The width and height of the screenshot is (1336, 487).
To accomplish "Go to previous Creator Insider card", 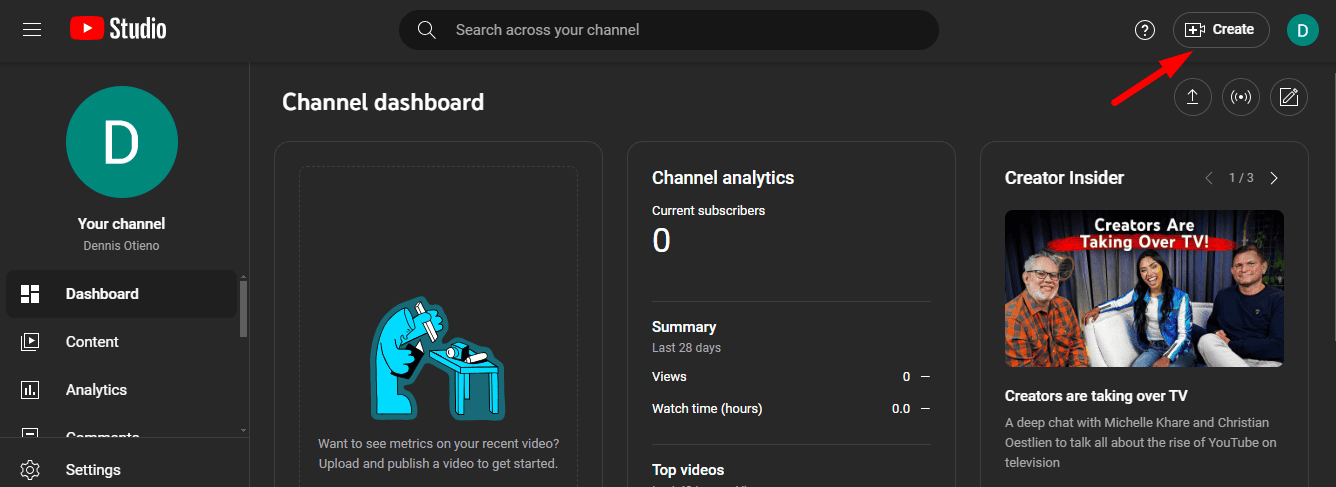I will pyautogui.click(x=1209, y=178).
